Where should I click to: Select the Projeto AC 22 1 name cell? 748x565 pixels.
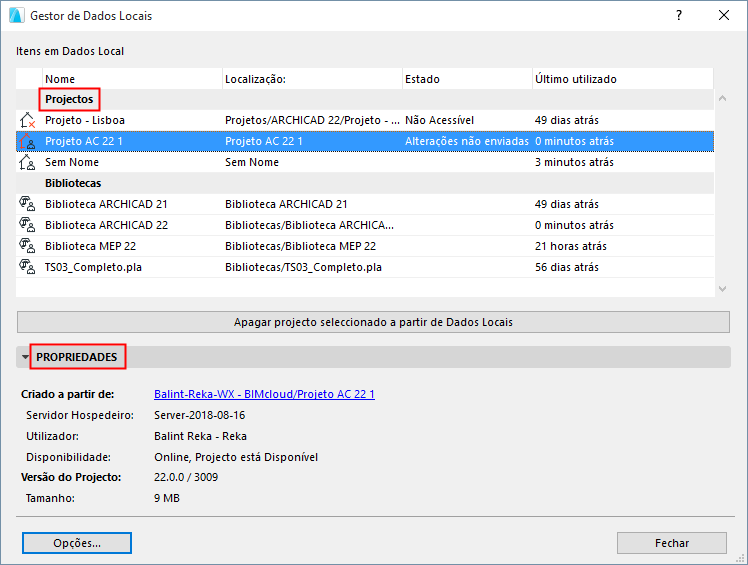83,141
